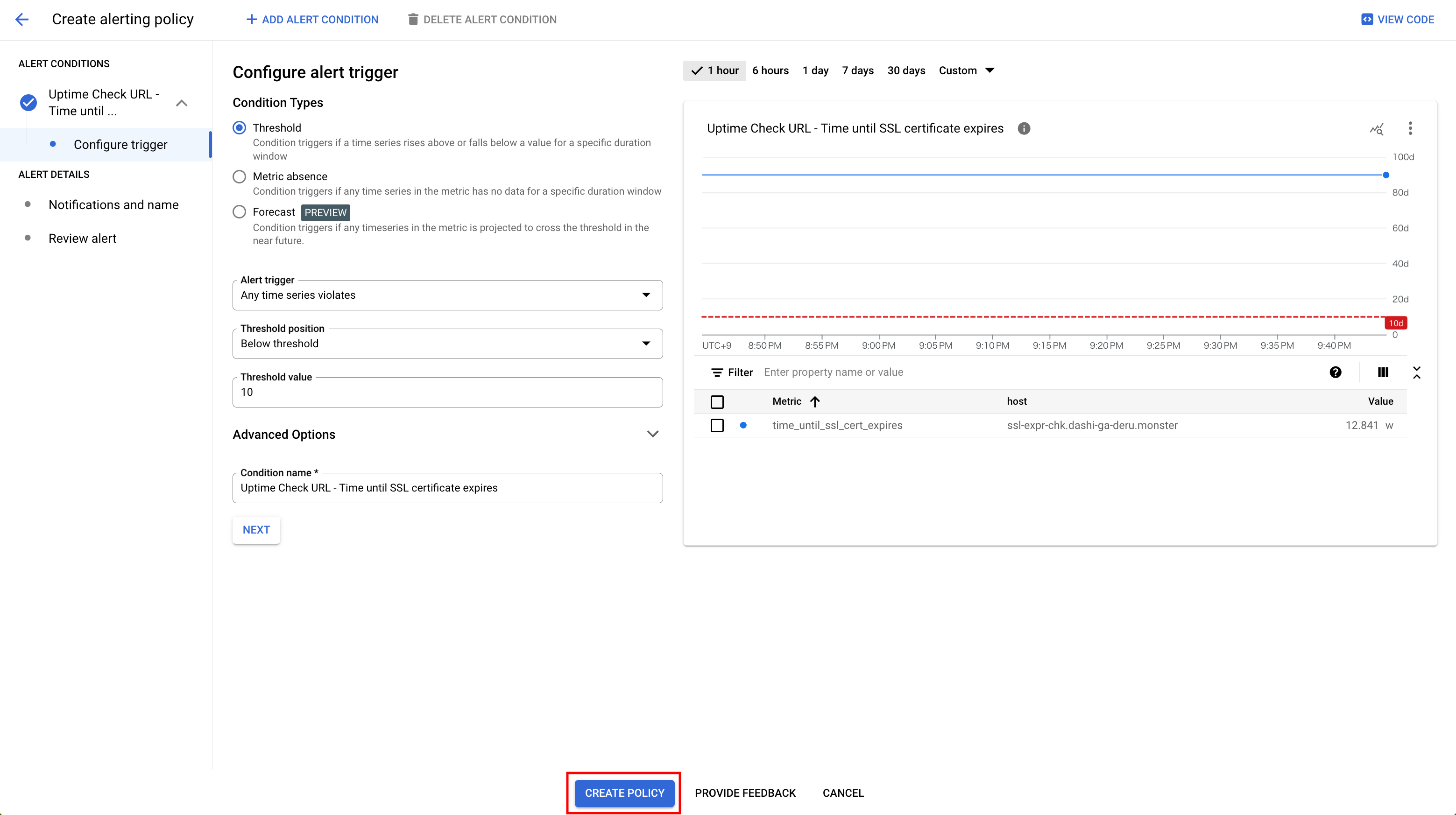Image resolution: width=1456 pixels, height=815 pixels.
Task: Click the chart info icon
Action: (1024, 128)
